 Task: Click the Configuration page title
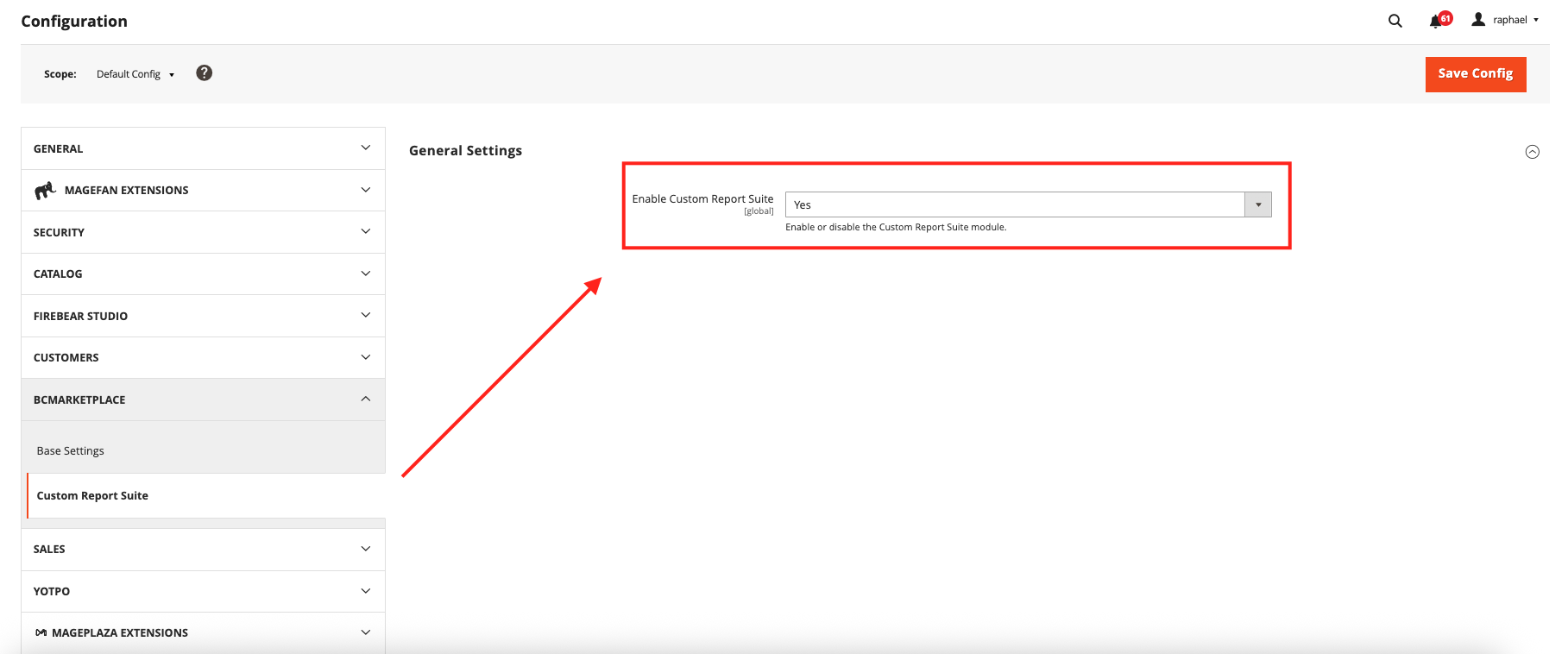tap(74, 22)
